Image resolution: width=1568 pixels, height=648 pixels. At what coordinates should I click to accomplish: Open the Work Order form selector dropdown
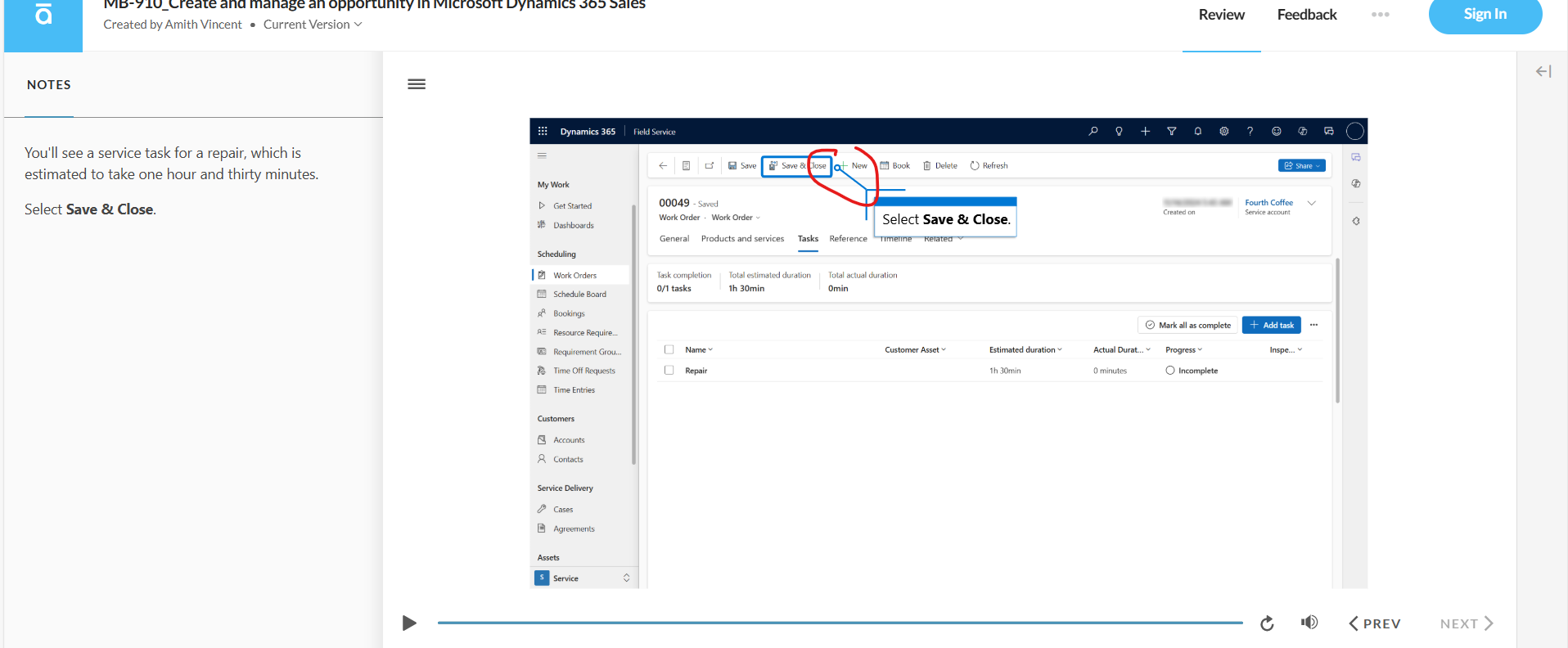point(736,218)
